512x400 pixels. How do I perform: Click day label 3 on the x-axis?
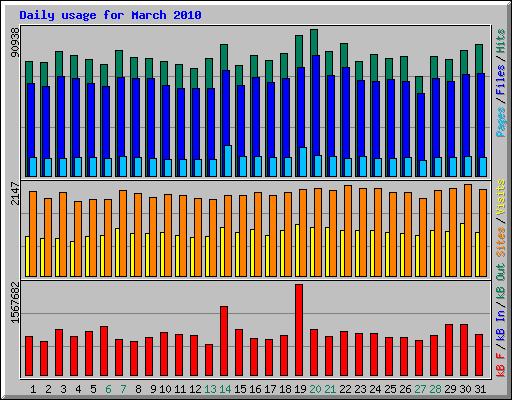click(x=63, y=389)
